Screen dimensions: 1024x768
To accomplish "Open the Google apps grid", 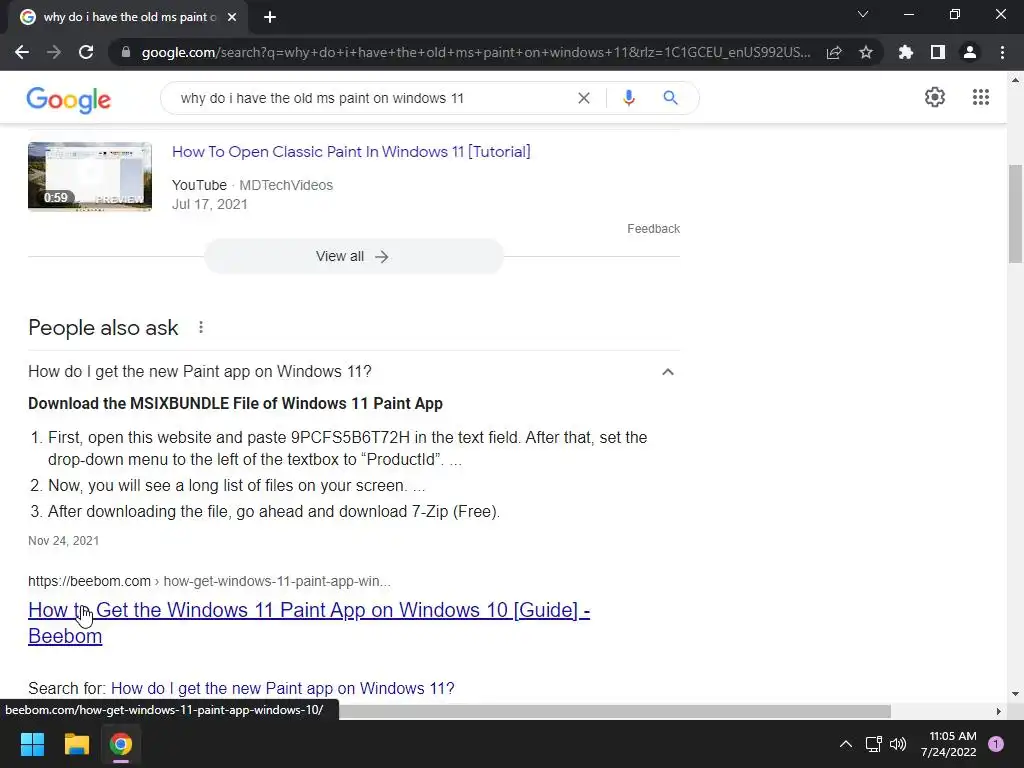I will pos(980,97).
